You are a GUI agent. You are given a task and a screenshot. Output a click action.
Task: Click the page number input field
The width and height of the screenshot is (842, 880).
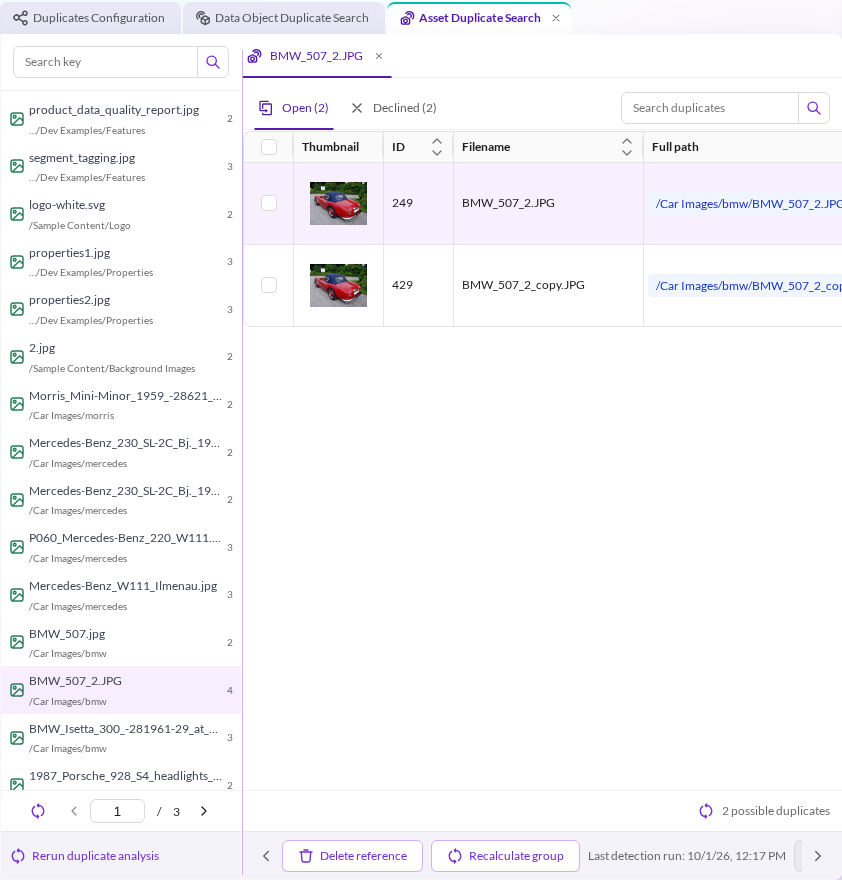pos(117,811)
